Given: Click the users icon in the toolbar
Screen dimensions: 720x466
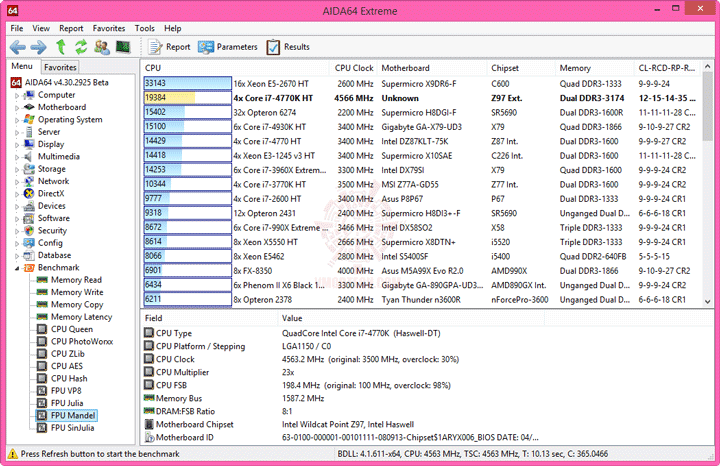Looking at the screenshot, I should (x=102, y=47).
